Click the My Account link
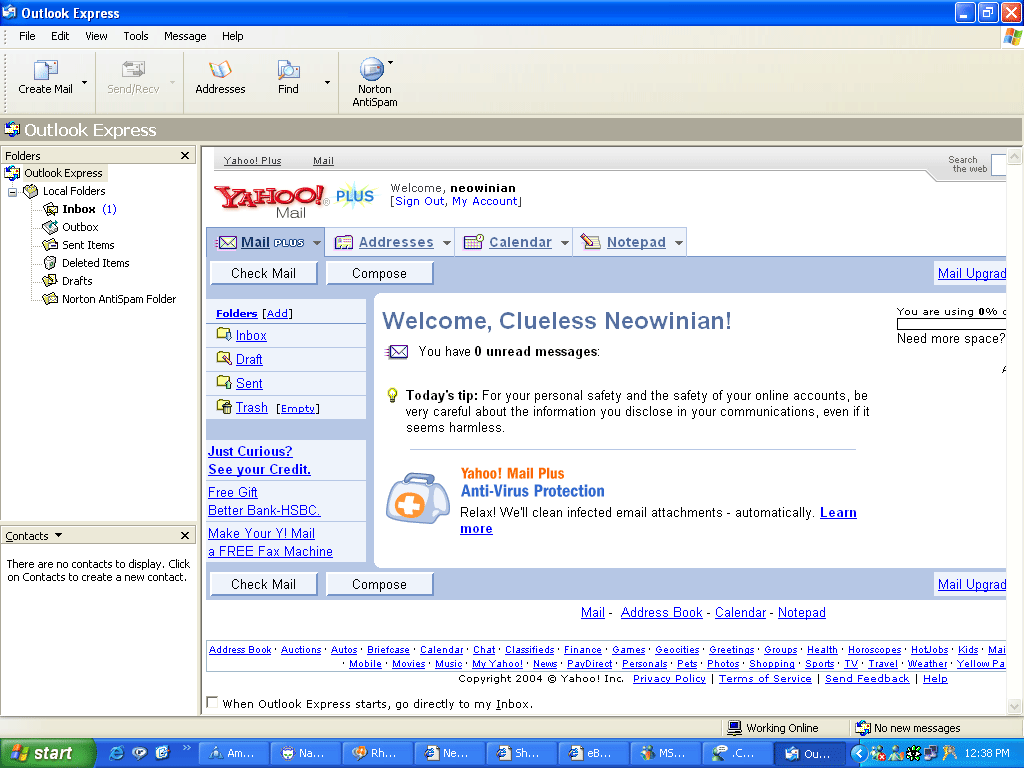The image size is (1024, 768). [485, 201]
